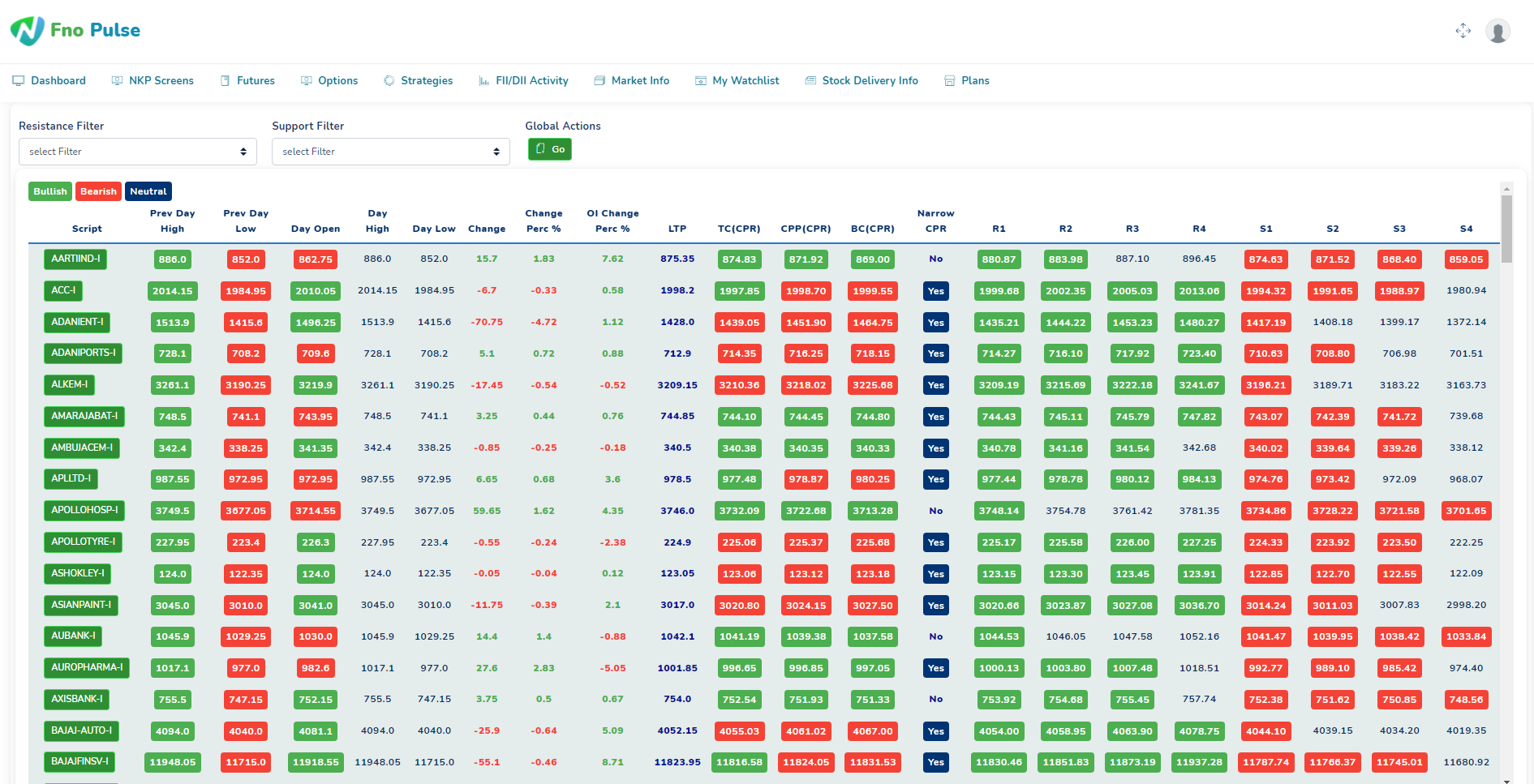The width and height of the screenshot is (1534, 784).
Task: Click the FII/DII Activity chart icon
Action: 484,81
